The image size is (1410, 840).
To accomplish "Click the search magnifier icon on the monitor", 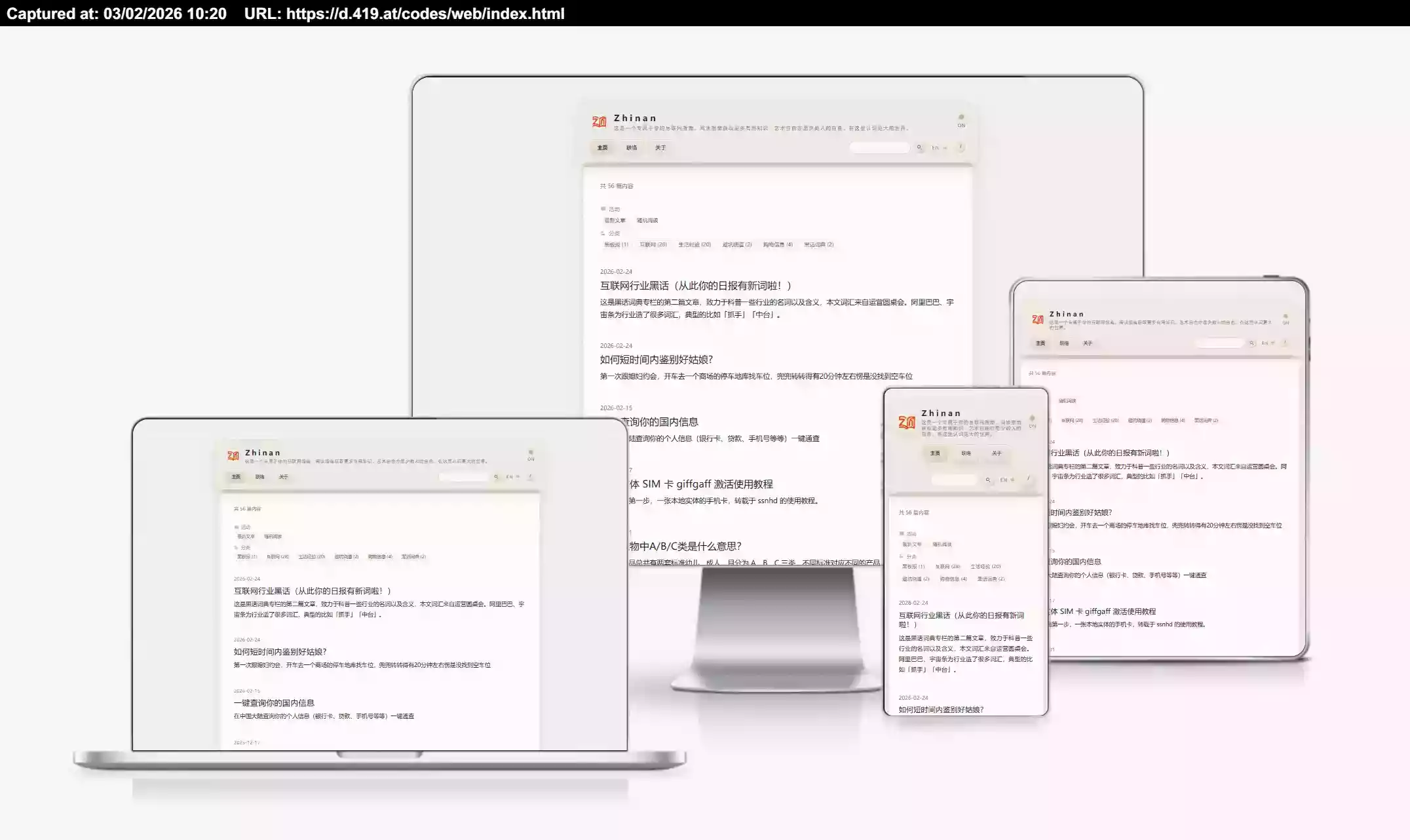I will (919, 147).
